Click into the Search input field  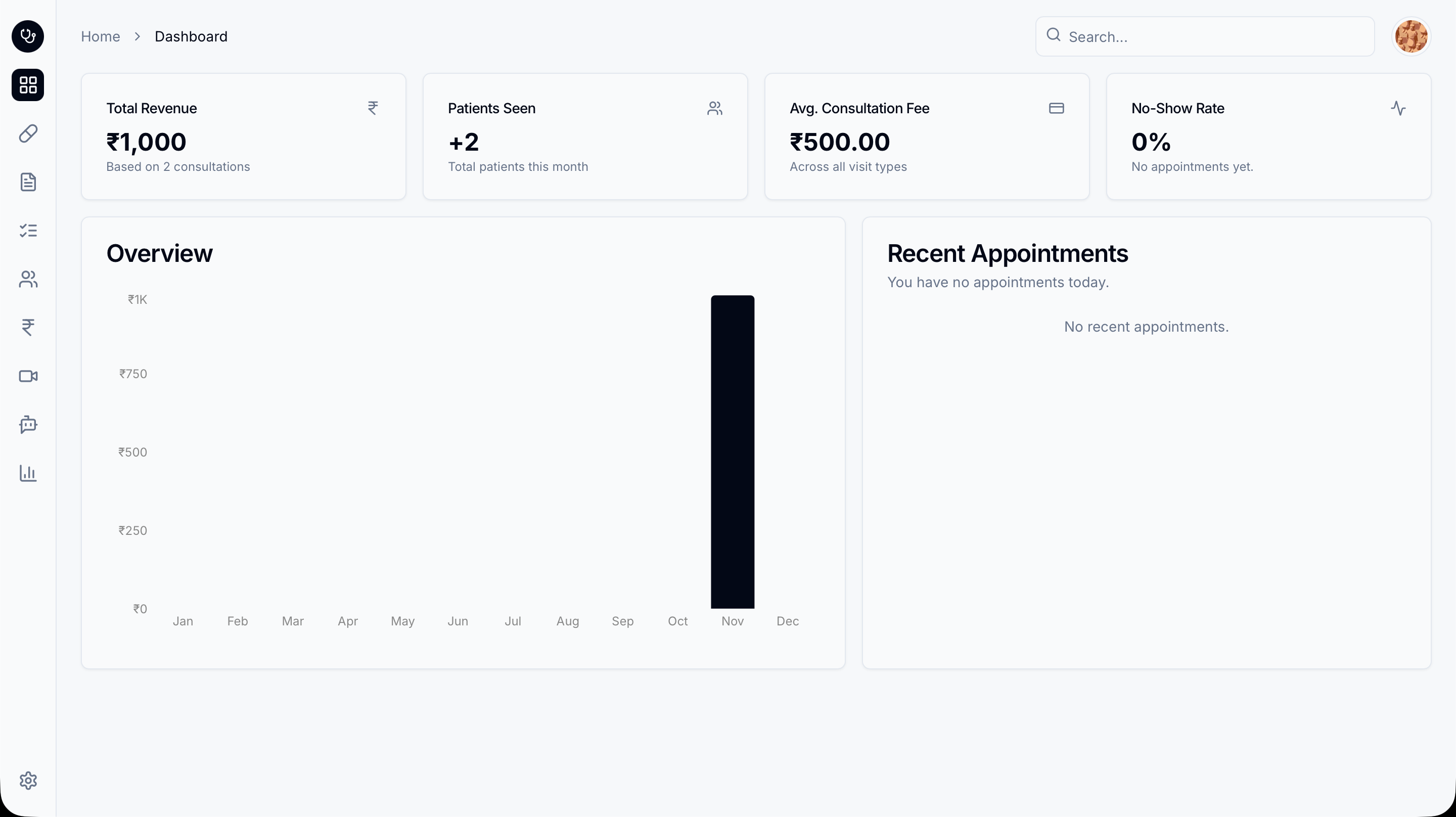1215,37
